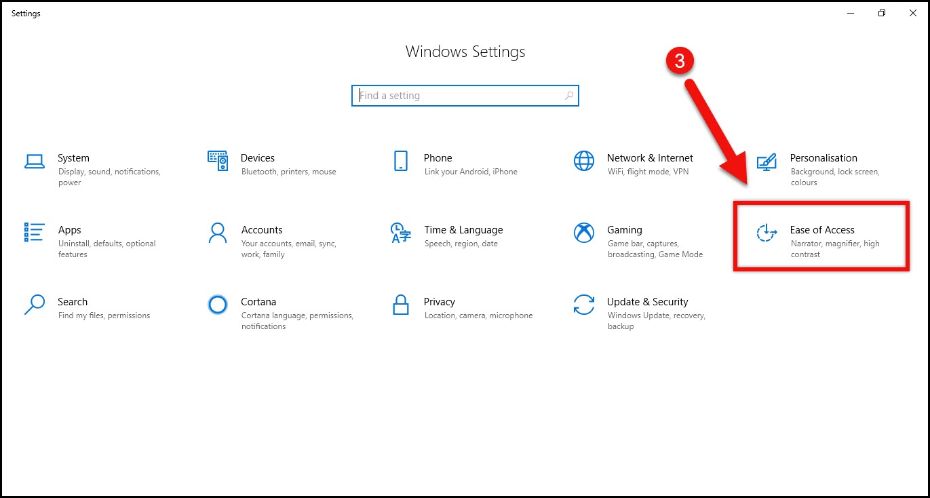
Task: Go to Ease of Access title
Action: click(x=822, y=230)
